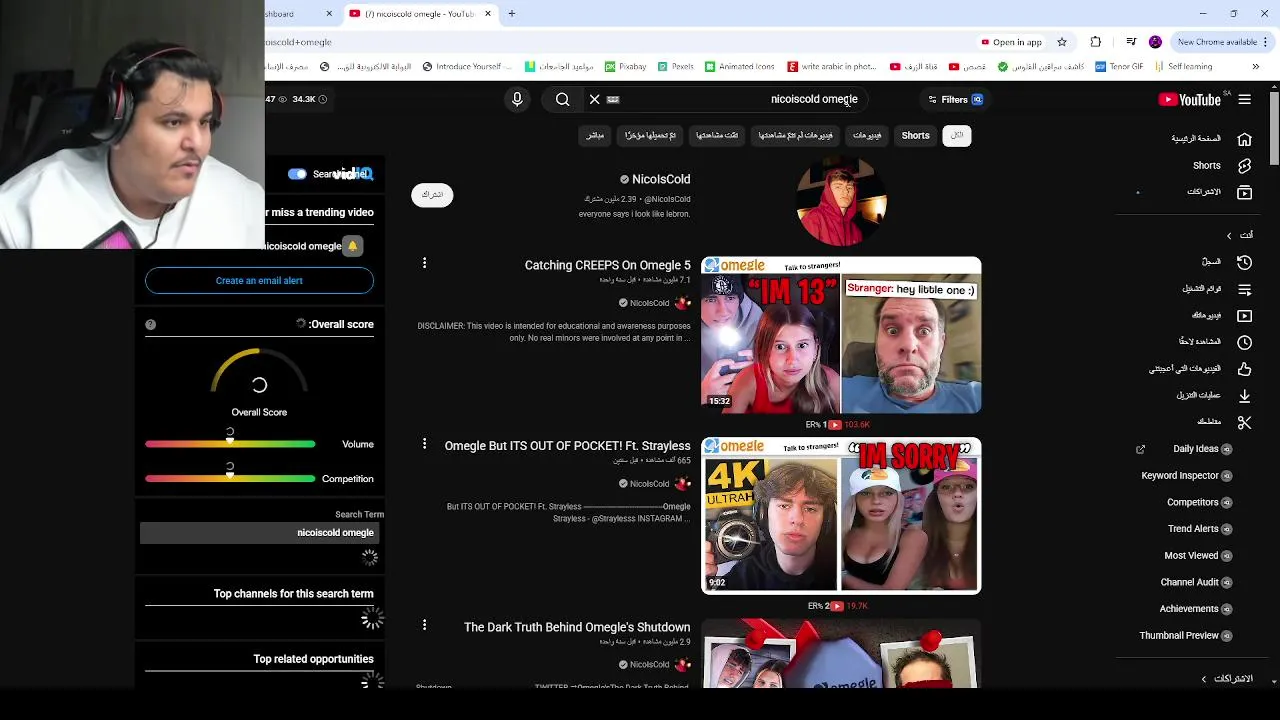This screenshot has width=1280, height=720.
Task: Show more bookmarks with double chevron
Action: point(1255,67)
